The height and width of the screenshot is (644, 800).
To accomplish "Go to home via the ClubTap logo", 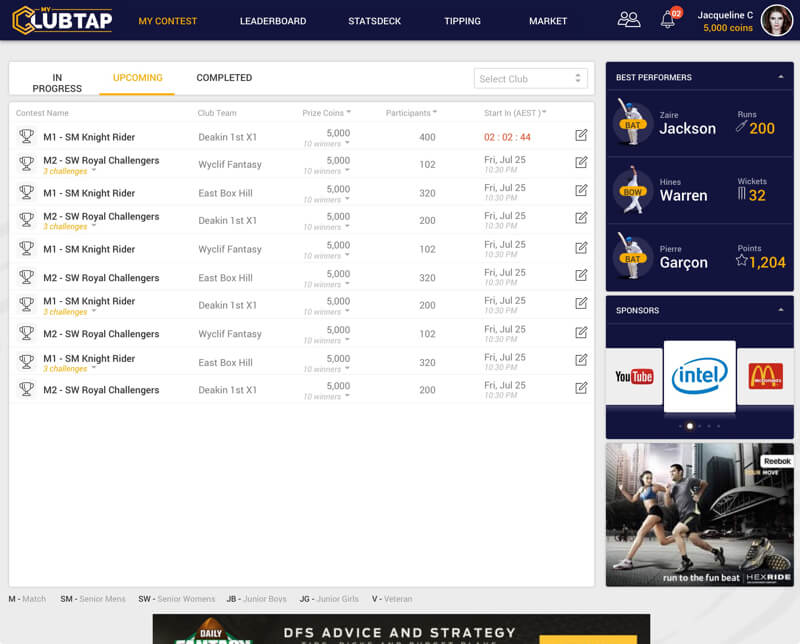I will coord(62,20).
